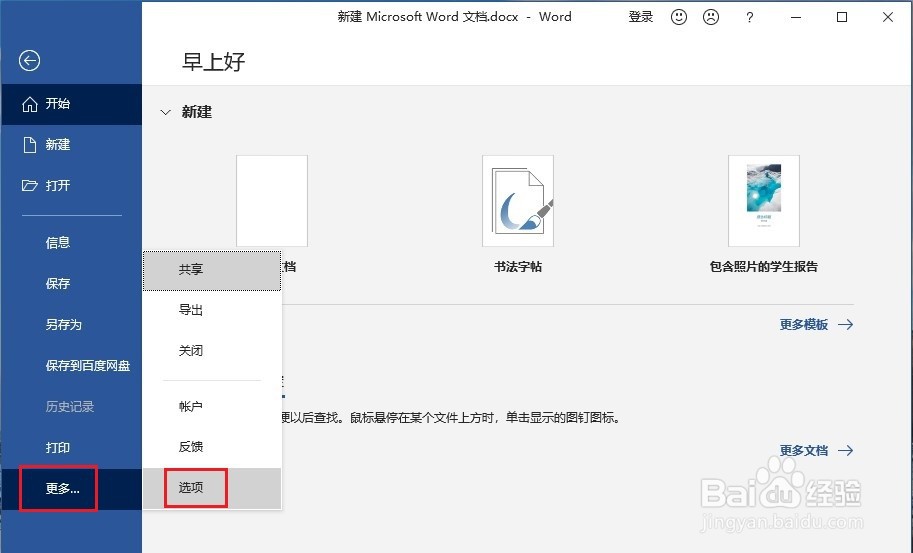Choose 共享 from the popup menu
This screenshot has height=553, width=913.
point(212,270)
